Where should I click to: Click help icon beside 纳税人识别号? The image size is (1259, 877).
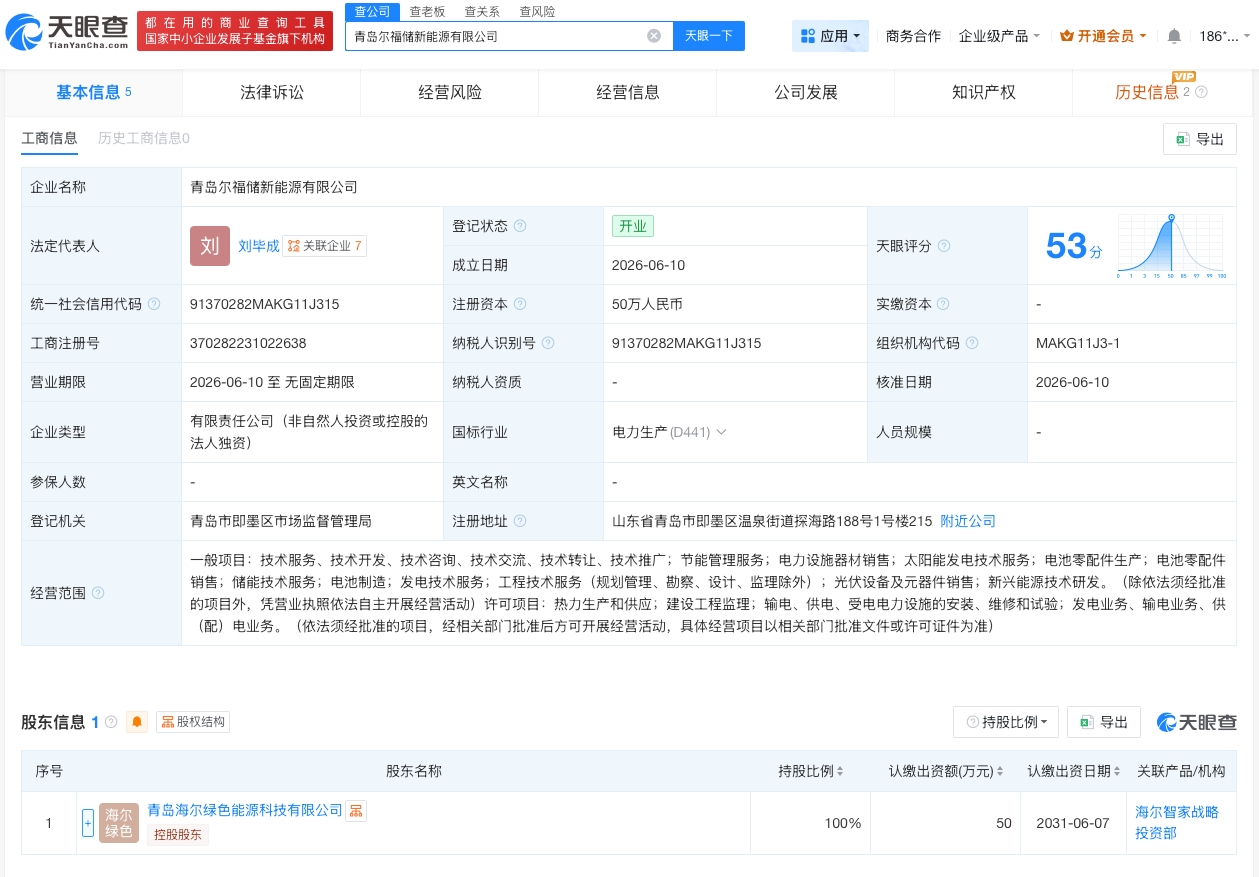pos(548,343)
